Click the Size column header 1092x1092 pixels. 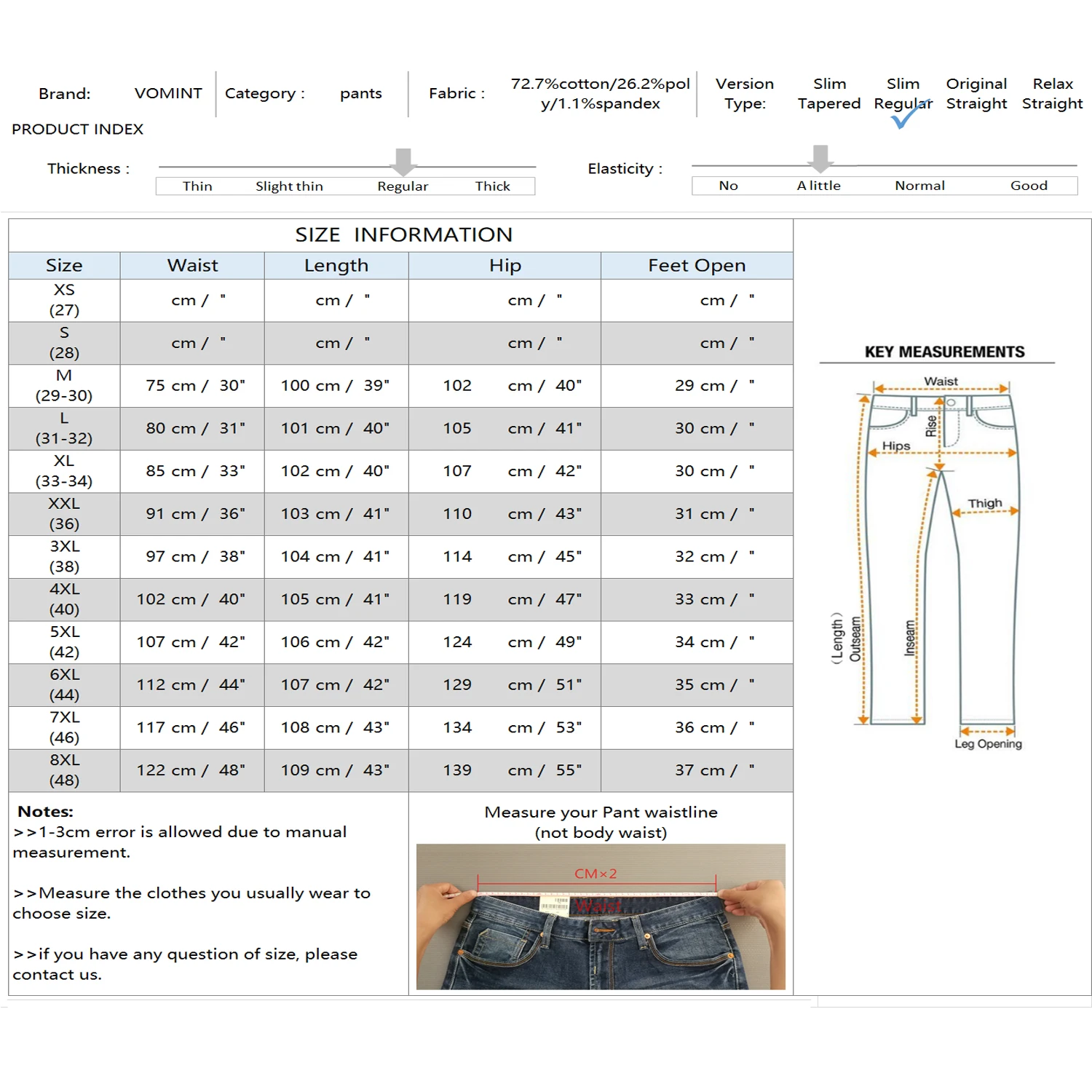tap(64, 266)
